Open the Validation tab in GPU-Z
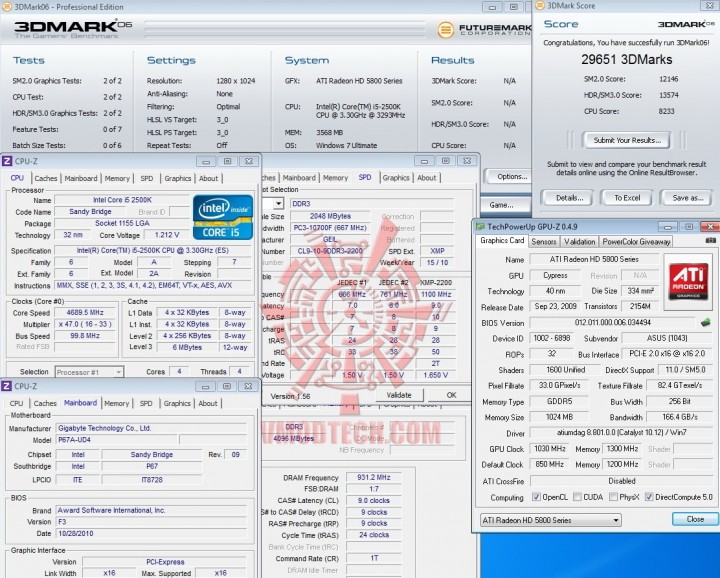This screenshot has width=720, height=578. point(579,241)
